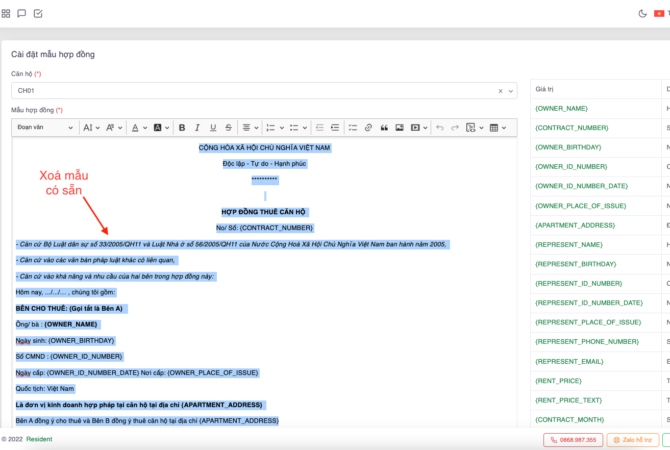Undo the last editor change
This screenshot has height=450, width=670.
[x=439, y=128]
